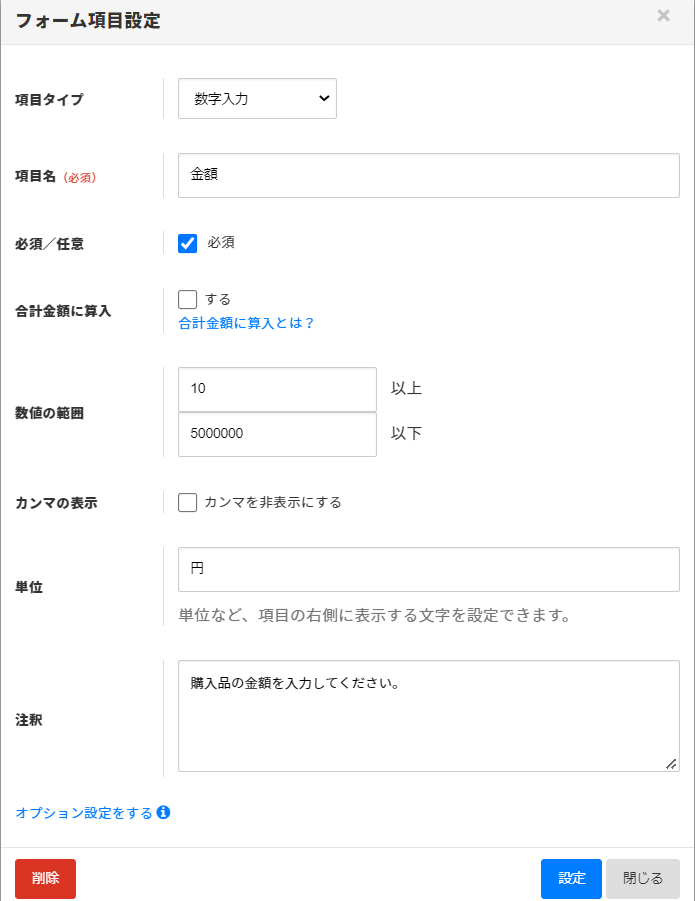Viewport: 695px width, 901px height.
Task: Open the 項目タイプ dropdown showing 数字入力
Action: click(257, 98)
